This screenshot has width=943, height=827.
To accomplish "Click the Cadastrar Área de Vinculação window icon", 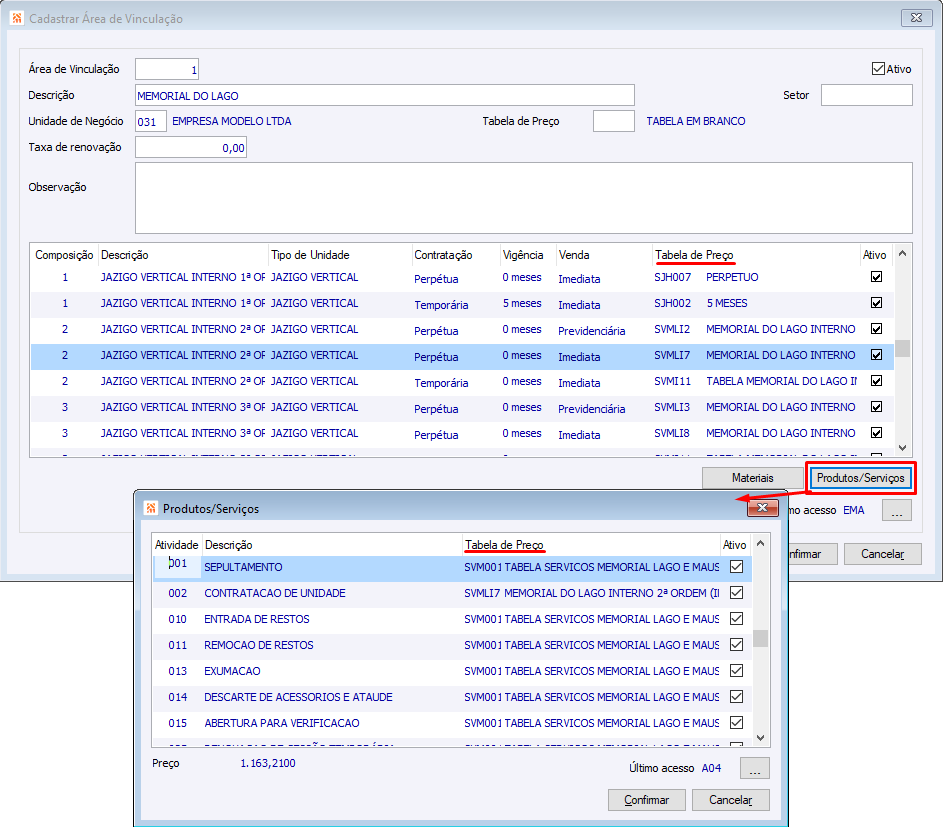I will pos(16,18).
